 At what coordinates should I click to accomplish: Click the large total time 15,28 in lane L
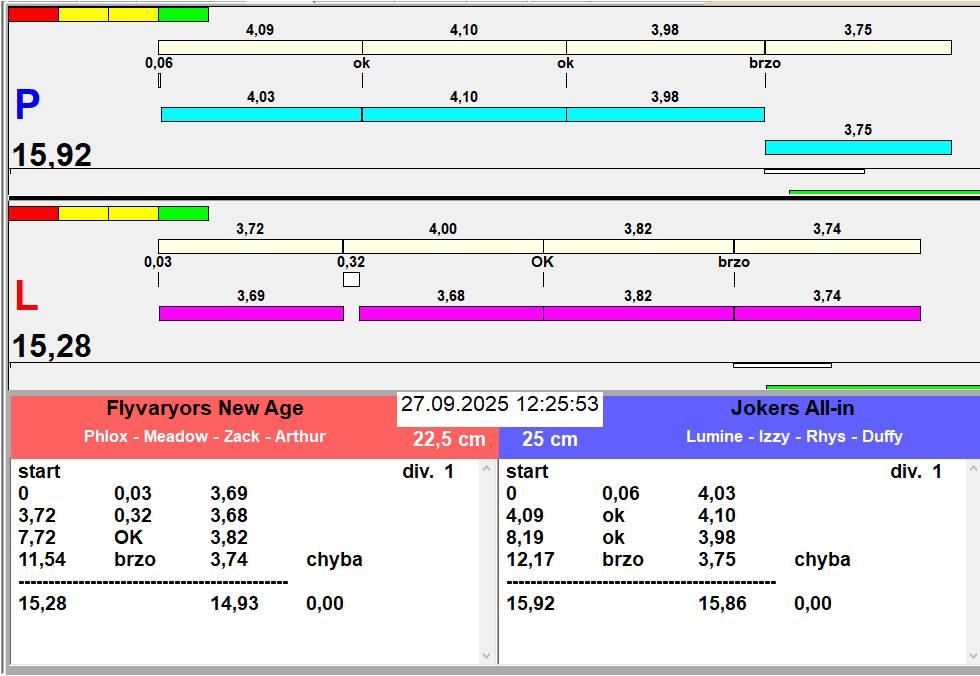tap(52, 346)
